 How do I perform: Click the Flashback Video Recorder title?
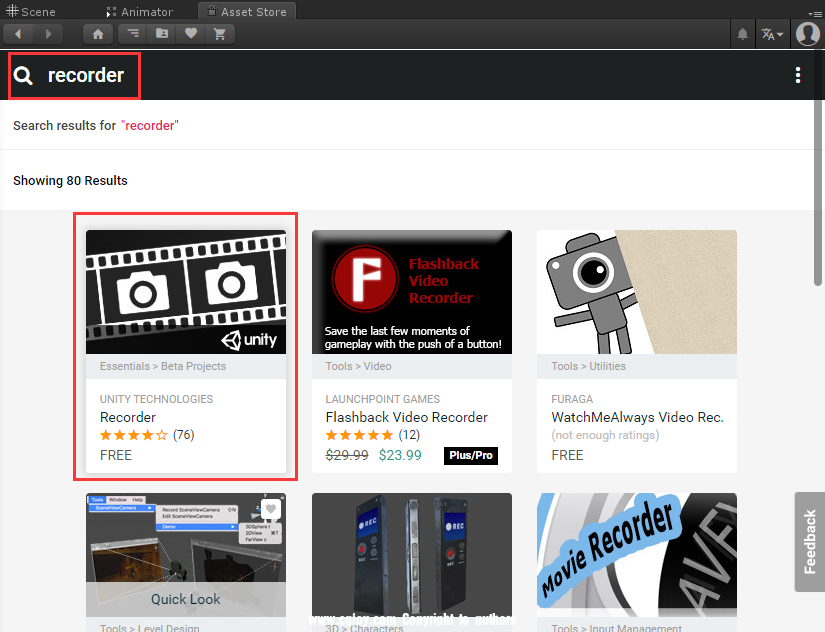point(406,417)
